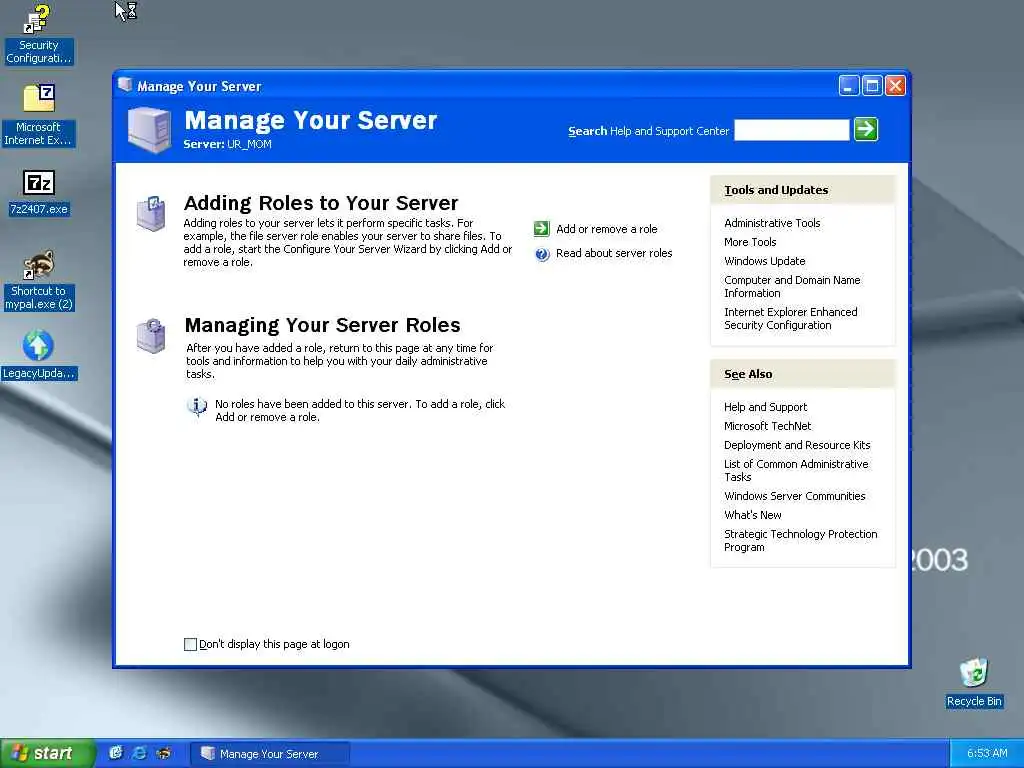Focus the Help and Support search field
The image size is (1024, 768).
(x=792, y=130)
